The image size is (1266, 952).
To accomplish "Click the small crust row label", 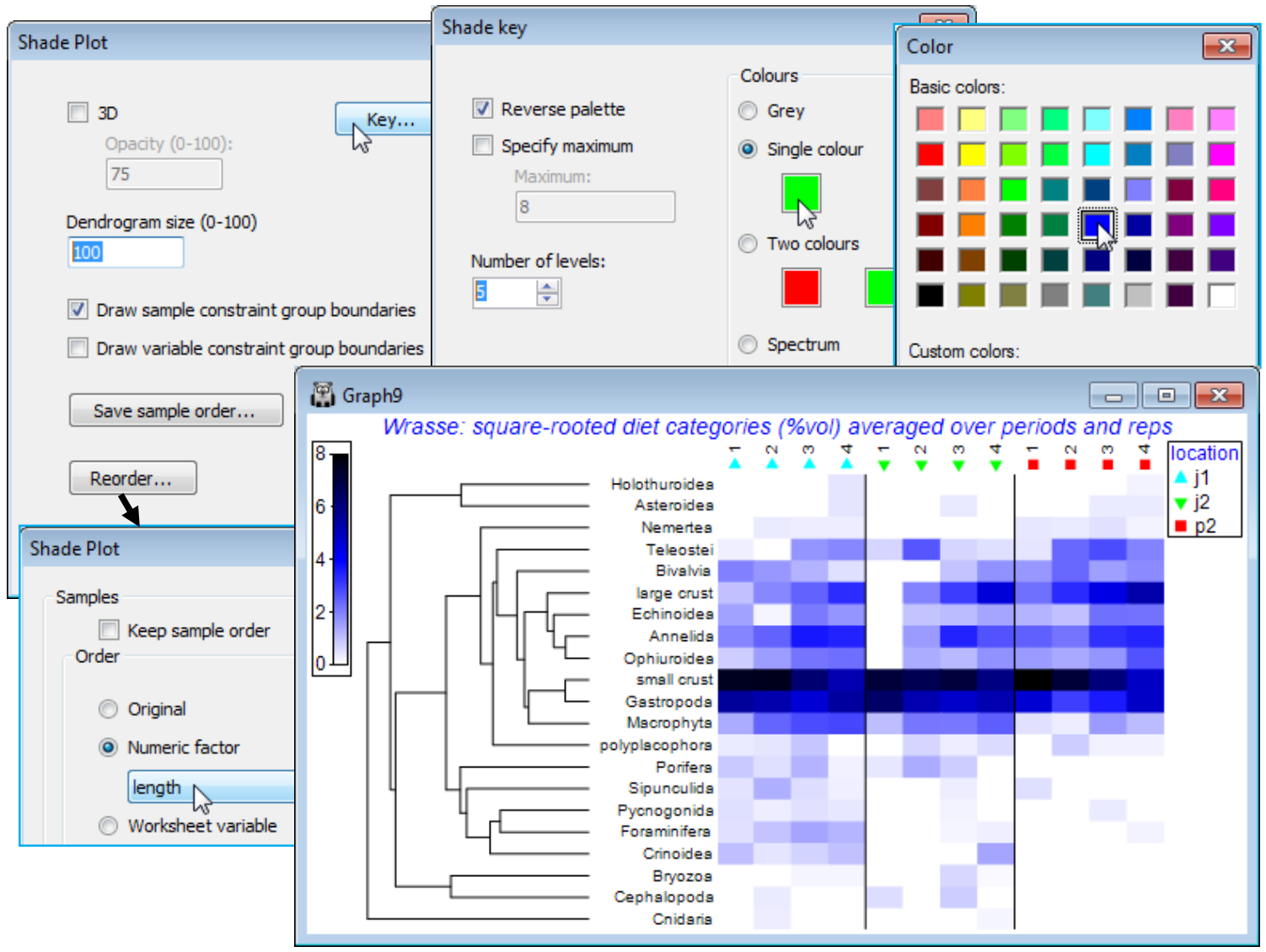I will [673, 680].
